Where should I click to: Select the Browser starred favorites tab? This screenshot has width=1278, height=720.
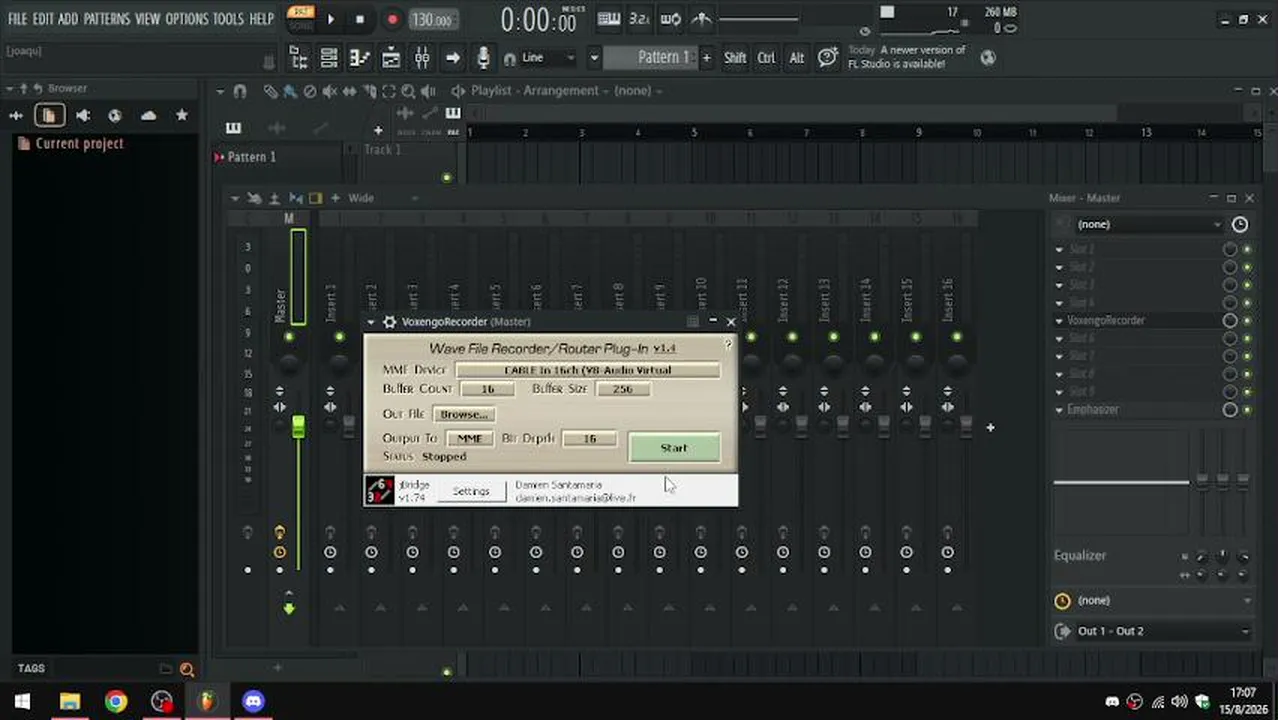[x=181, y=115]
